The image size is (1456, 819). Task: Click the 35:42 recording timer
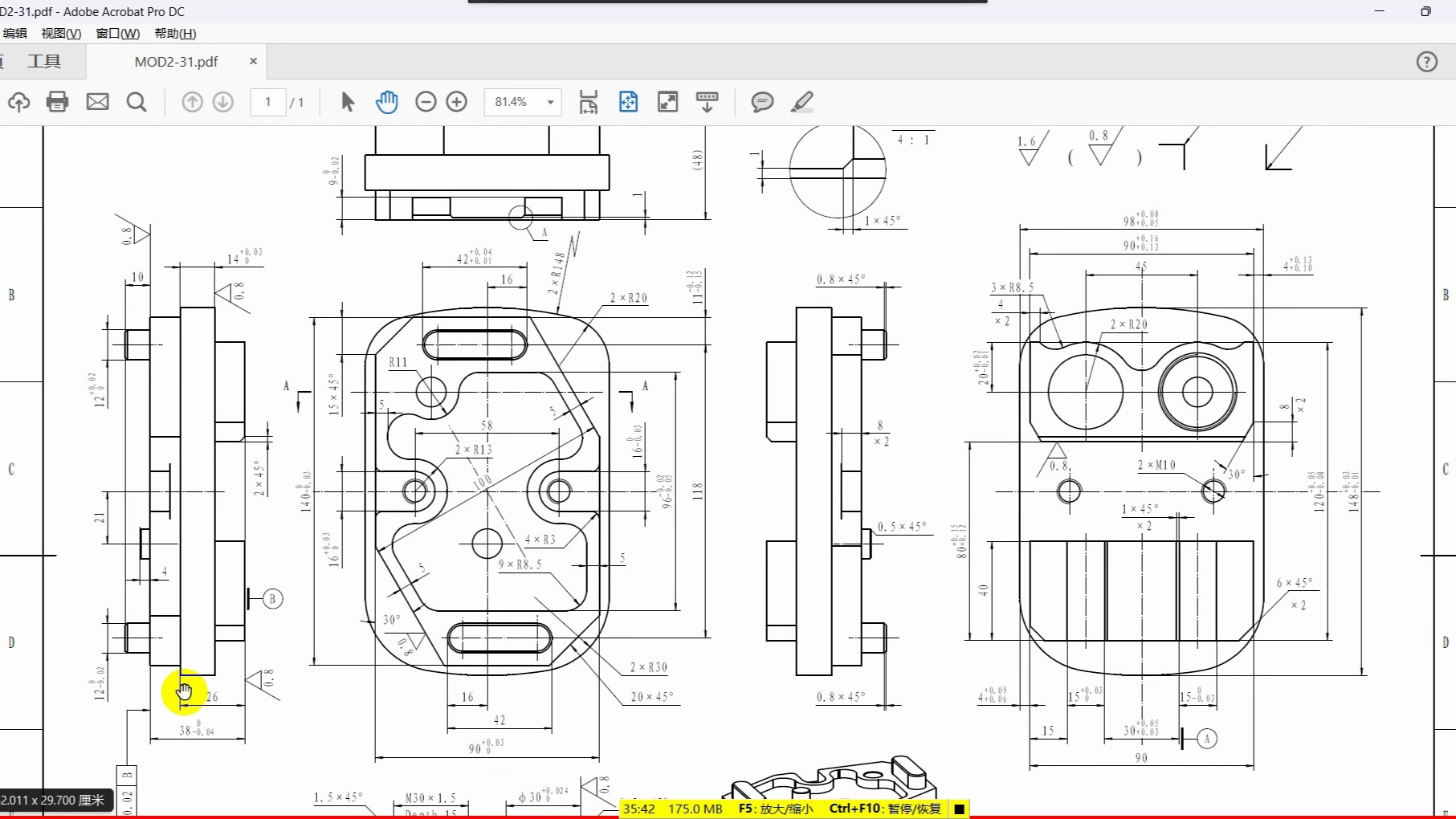[639, 809]
